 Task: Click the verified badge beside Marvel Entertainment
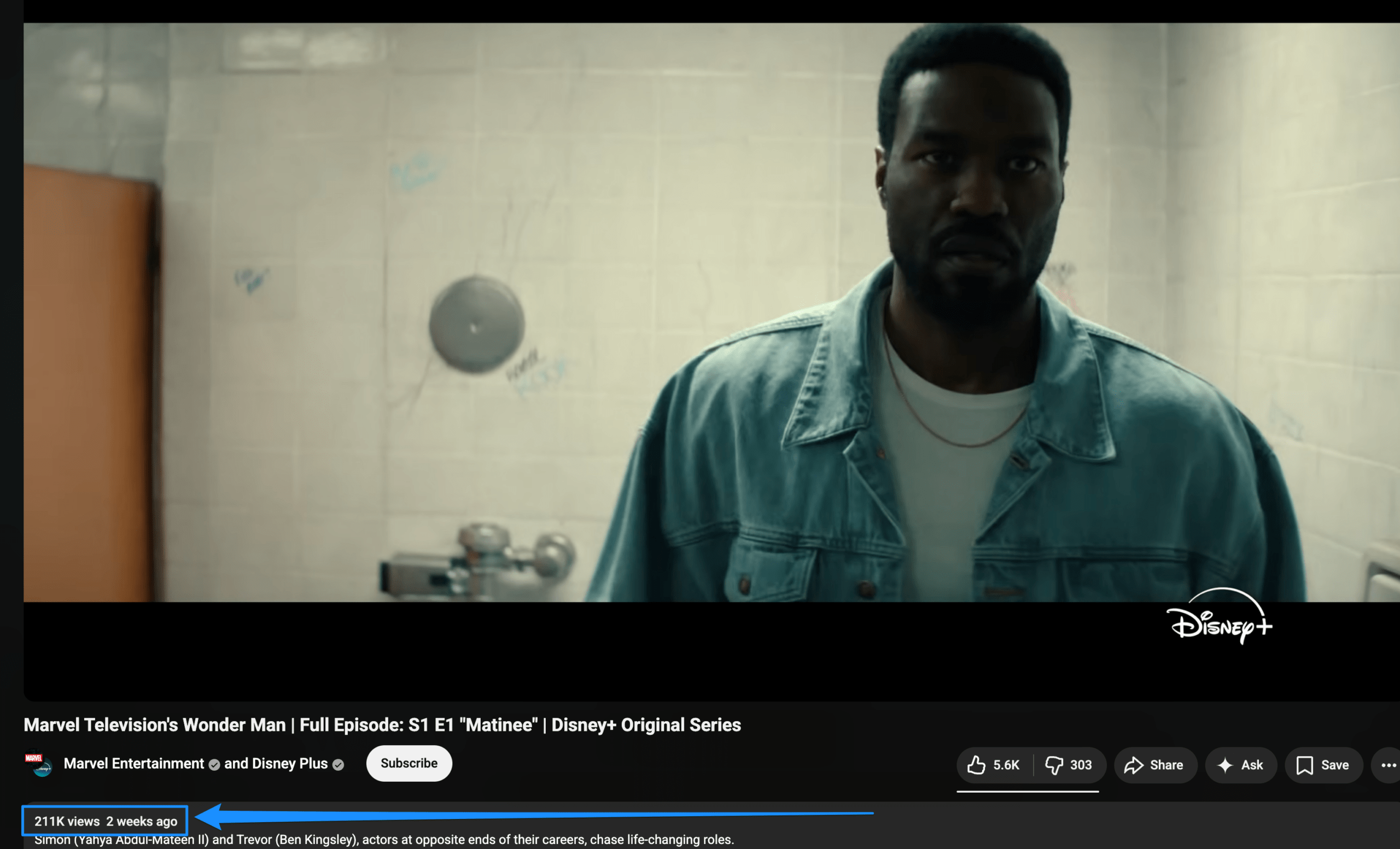(x=214, y=764)
